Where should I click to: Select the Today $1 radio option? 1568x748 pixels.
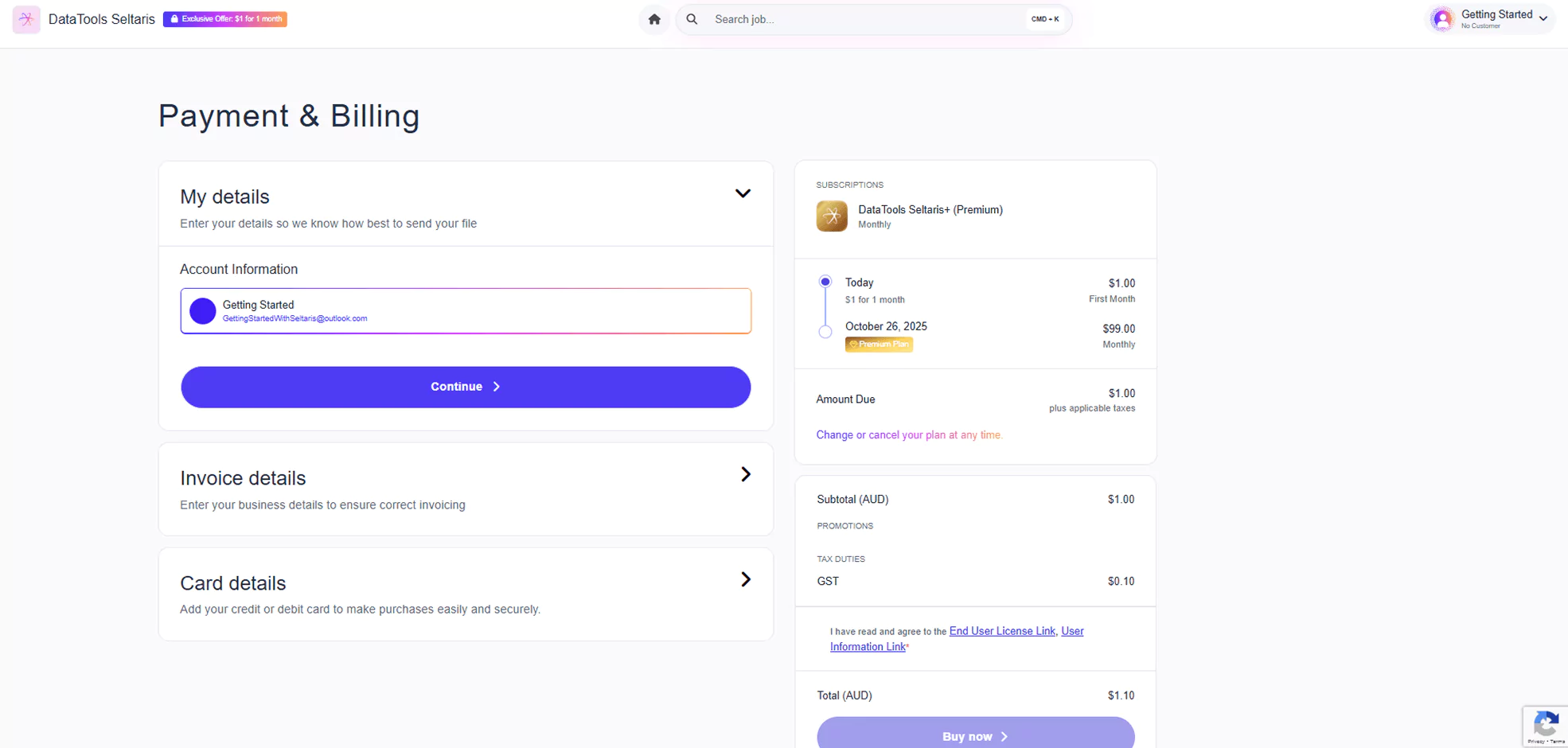pyautogui.click(x=825, y=282)
